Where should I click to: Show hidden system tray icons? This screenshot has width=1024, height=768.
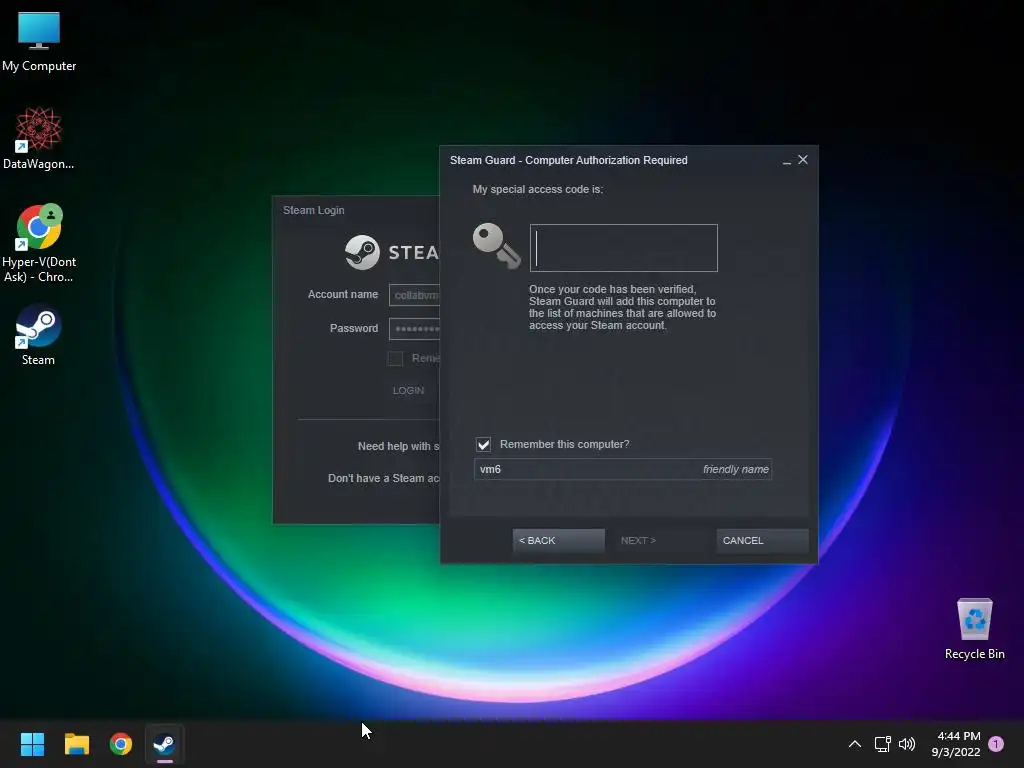(x=854, y=744)
